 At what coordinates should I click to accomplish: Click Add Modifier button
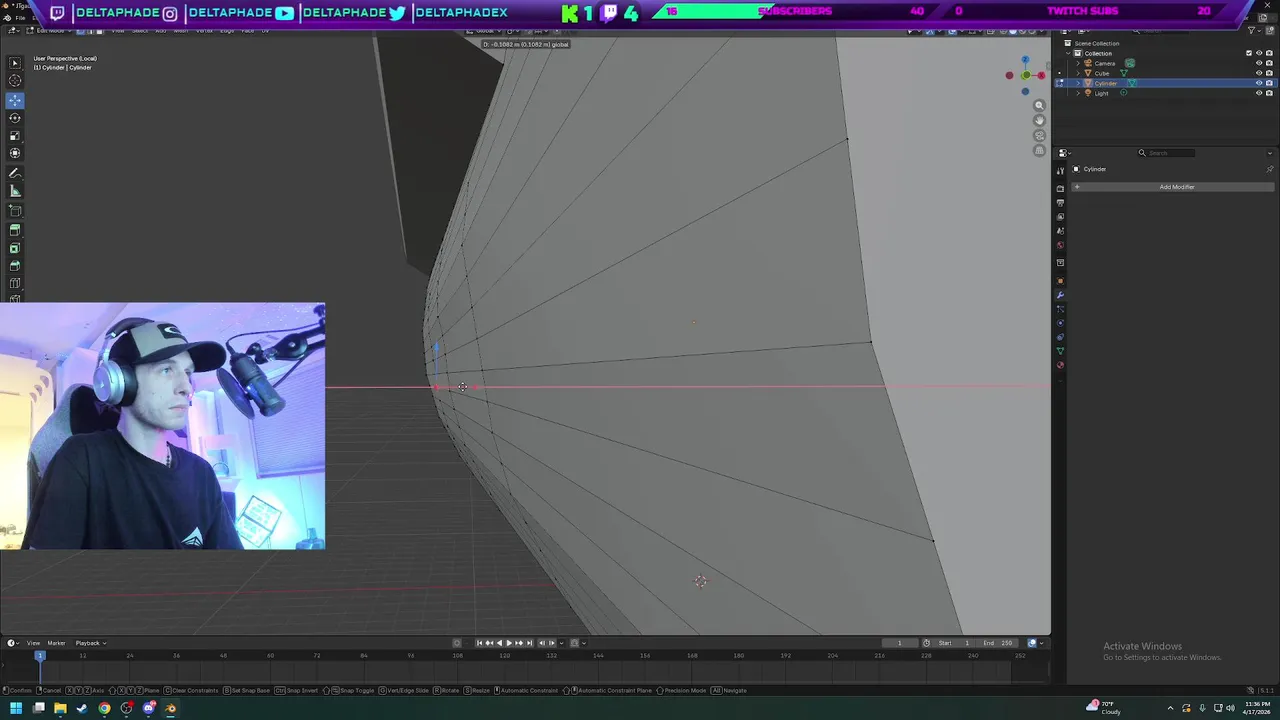pyautogui.click(x=1176, y=187)
